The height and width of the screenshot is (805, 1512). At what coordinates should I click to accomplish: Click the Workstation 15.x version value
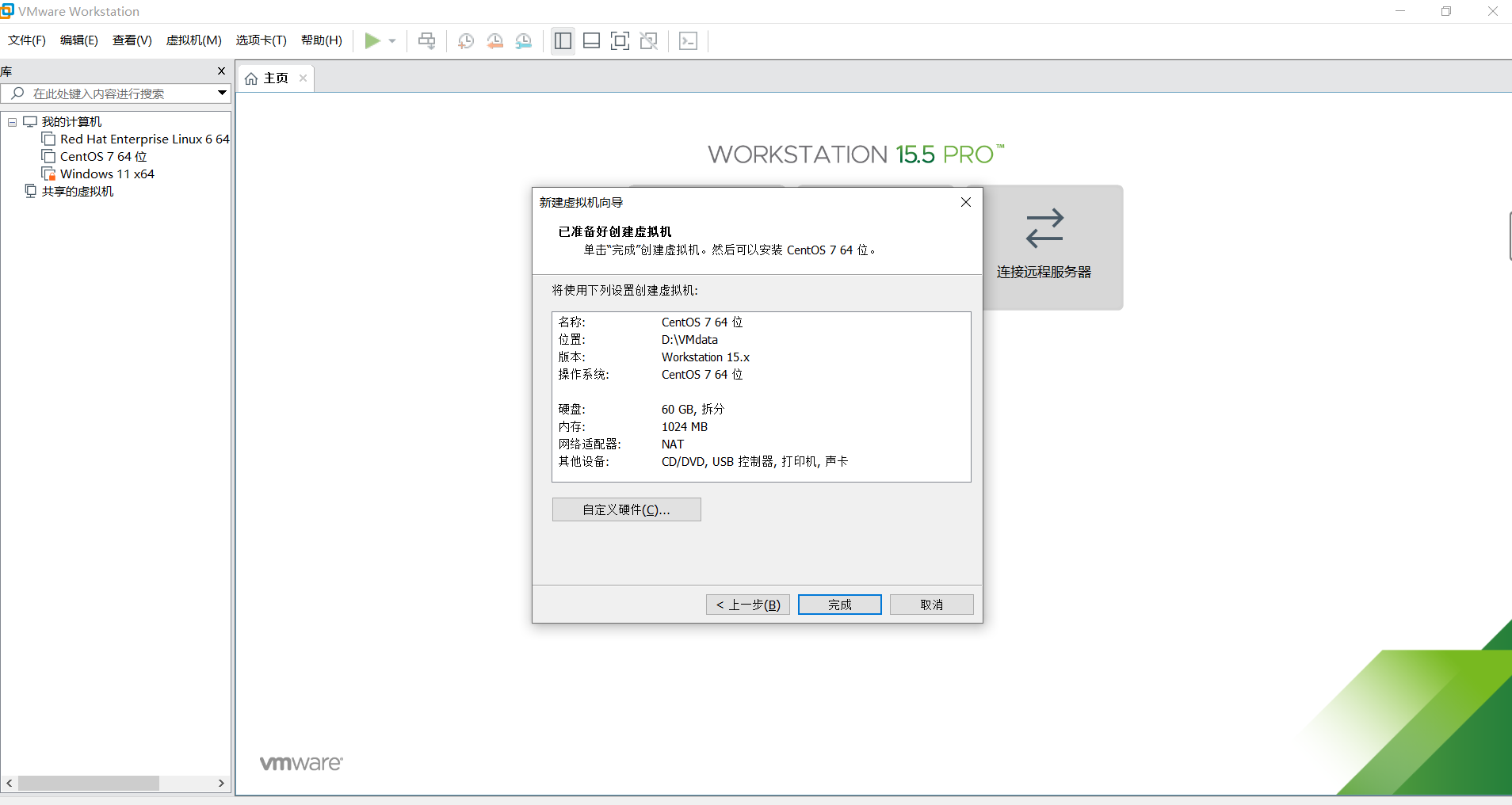click(x=705, y=357)
